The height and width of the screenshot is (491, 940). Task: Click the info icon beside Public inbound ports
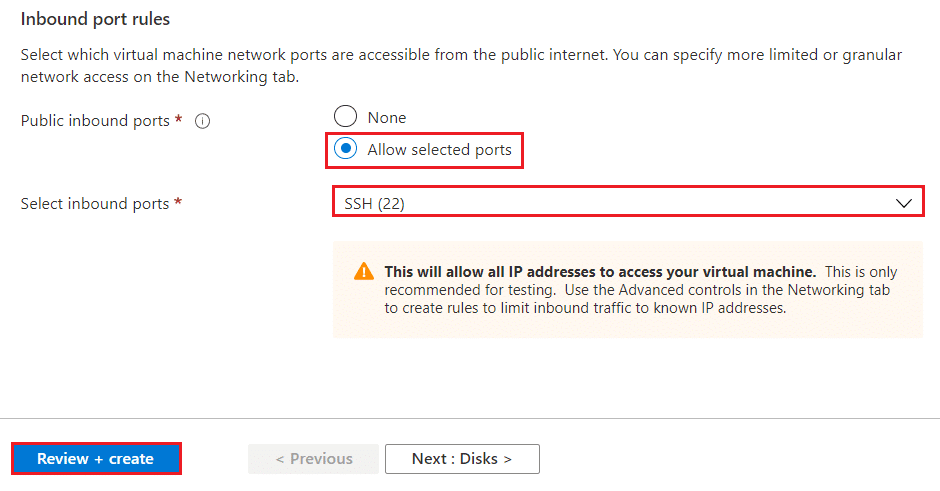tap(203, 121)
